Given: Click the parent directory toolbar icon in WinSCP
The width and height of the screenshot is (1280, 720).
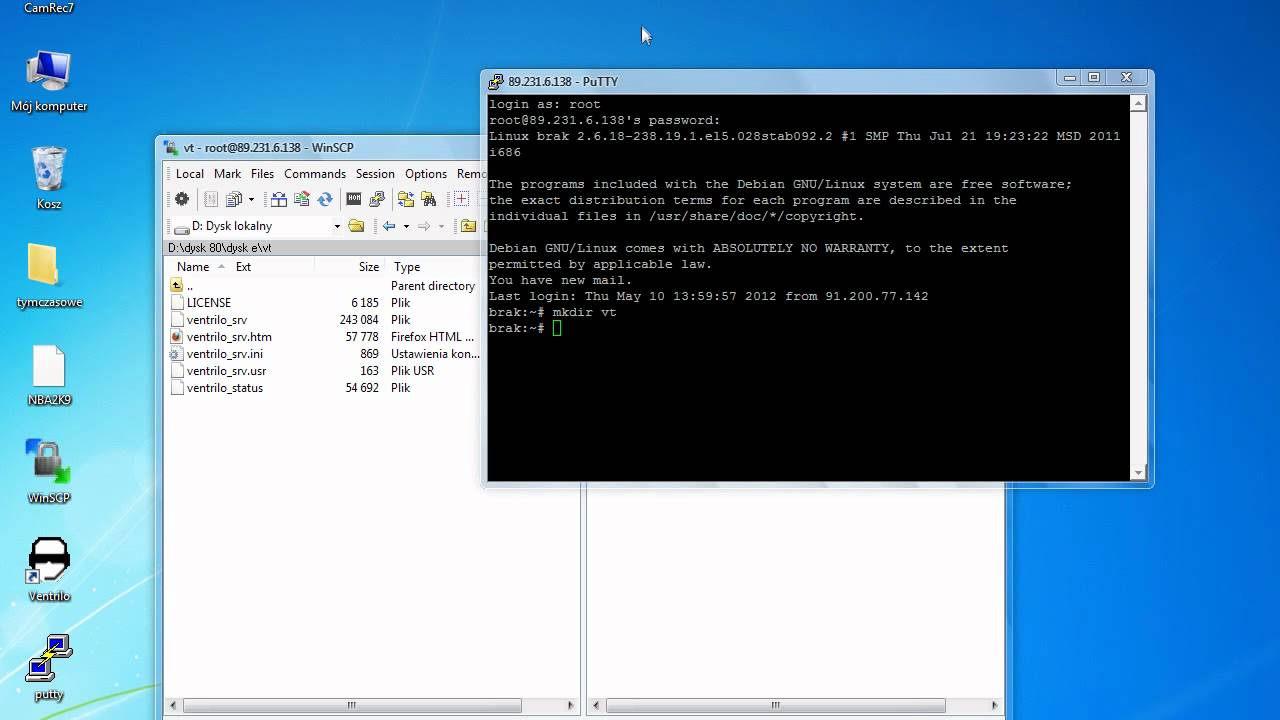Looking at the screenshot, I should pyautogui.click(x=468, y=226).
